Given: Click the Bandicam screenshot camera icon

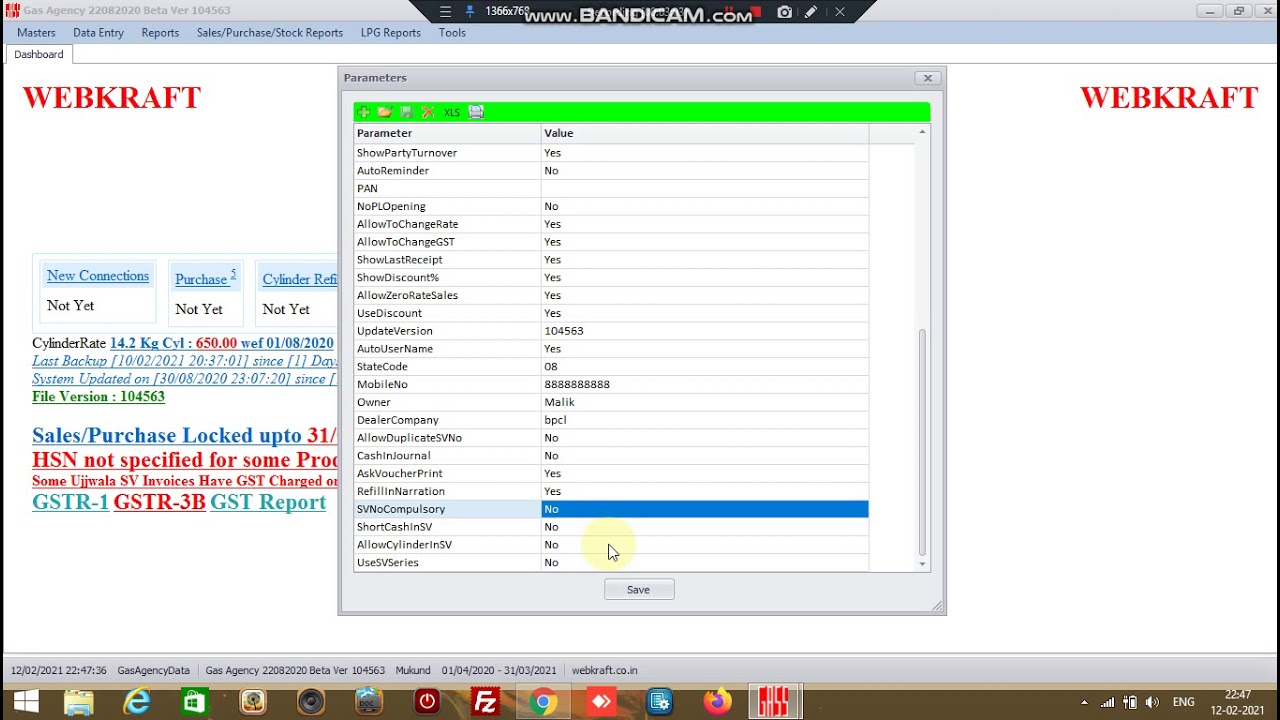Looking at the screenshot, I should tap(785, 12).
